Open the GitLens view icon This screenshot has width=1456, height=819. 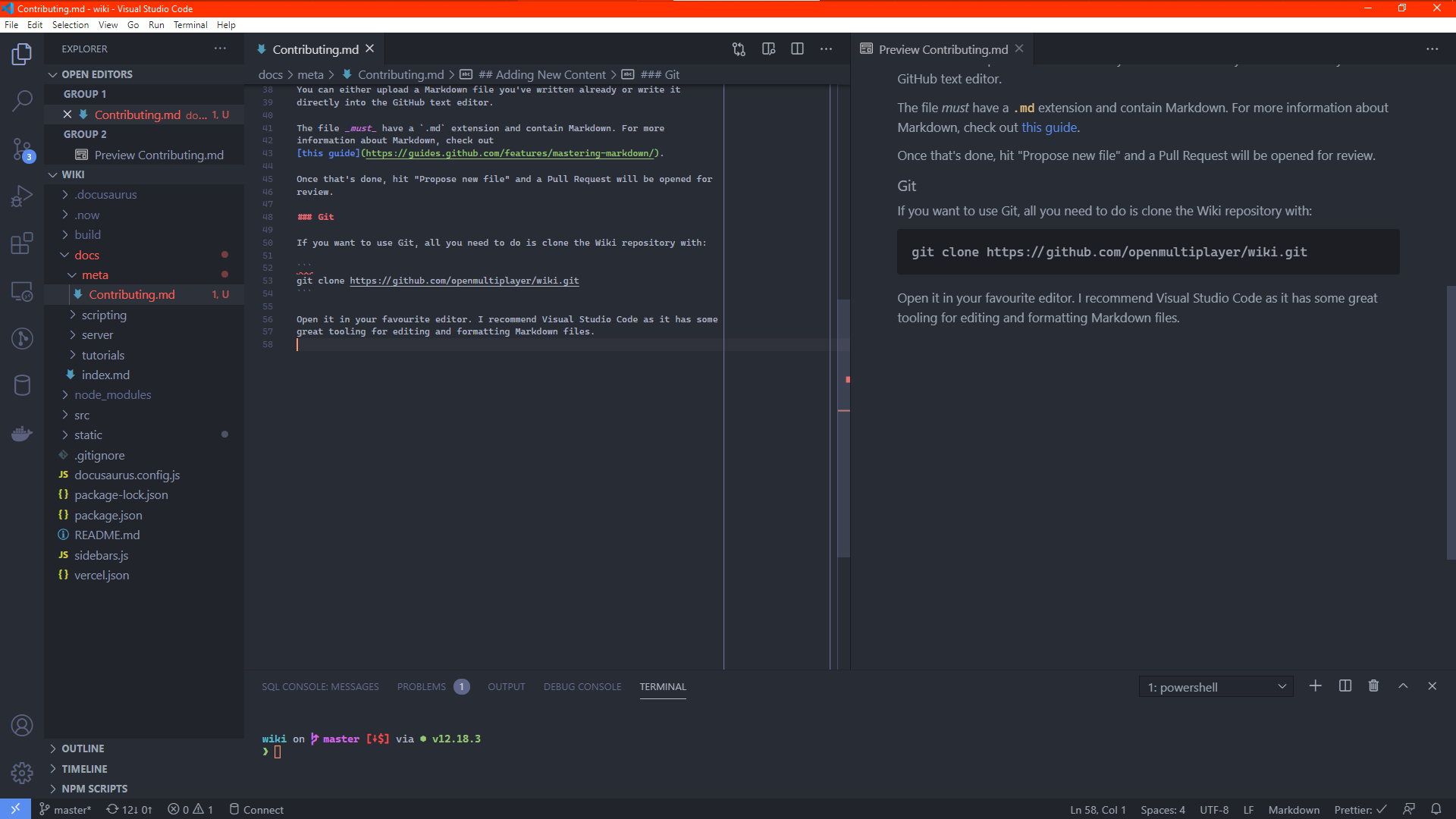22,338
